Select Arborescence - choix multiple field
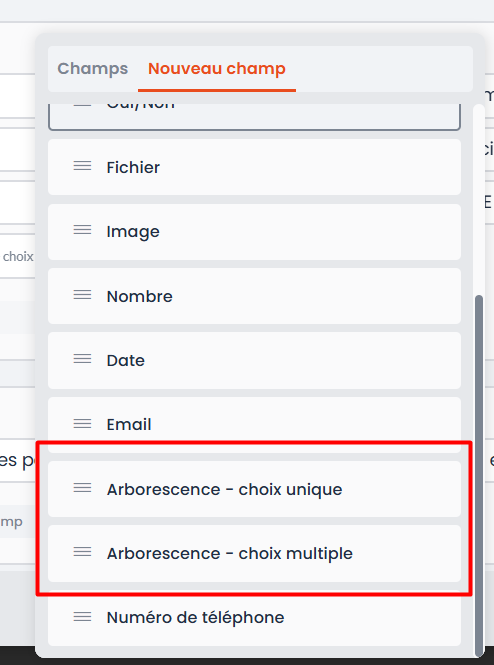This screenshot has height=665, width=494. click(x=254, y=553)
